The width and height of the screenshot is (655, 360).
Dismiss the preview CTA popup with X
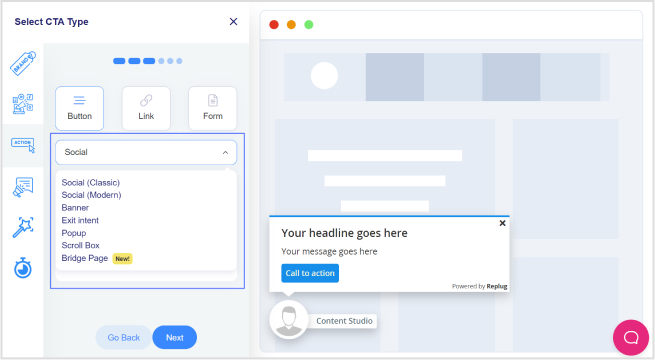pos(503,223)
